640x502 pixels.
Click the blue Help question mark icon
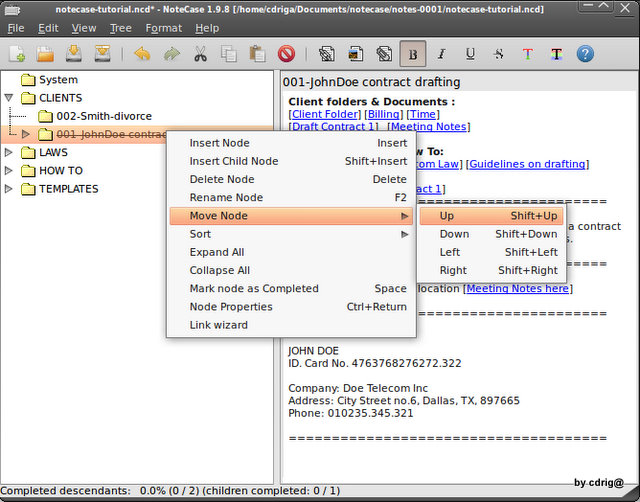pyautogui.click(x=585, y=54)
